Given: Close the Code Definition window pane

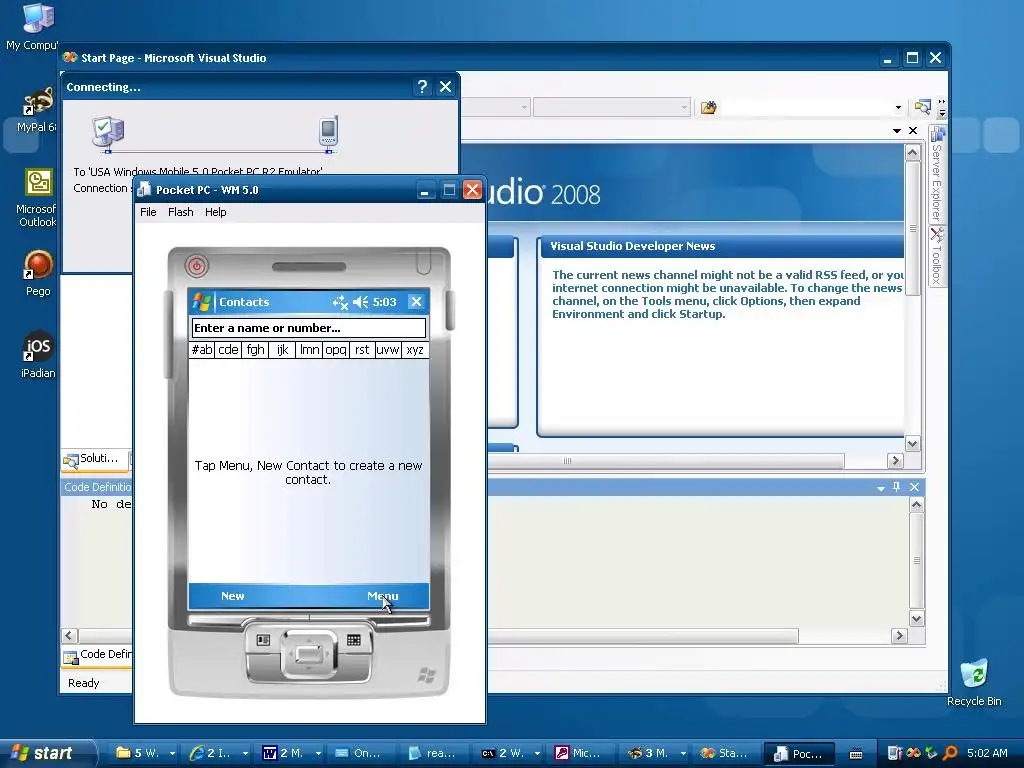Looking at the screenshot, I should coord(914,487).
